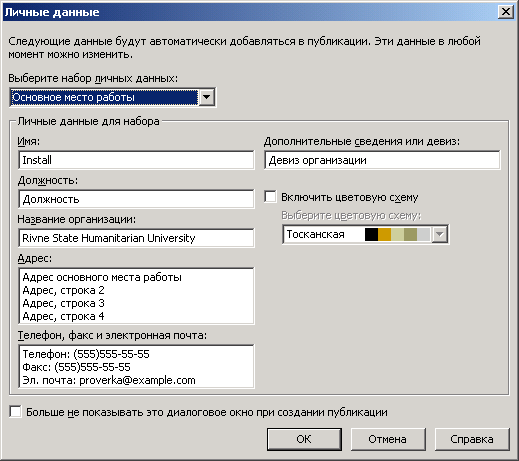Screen dimensions: 519x461
Task: Open the personal data set dropdown arrow
Action: (x=207, y=97)
